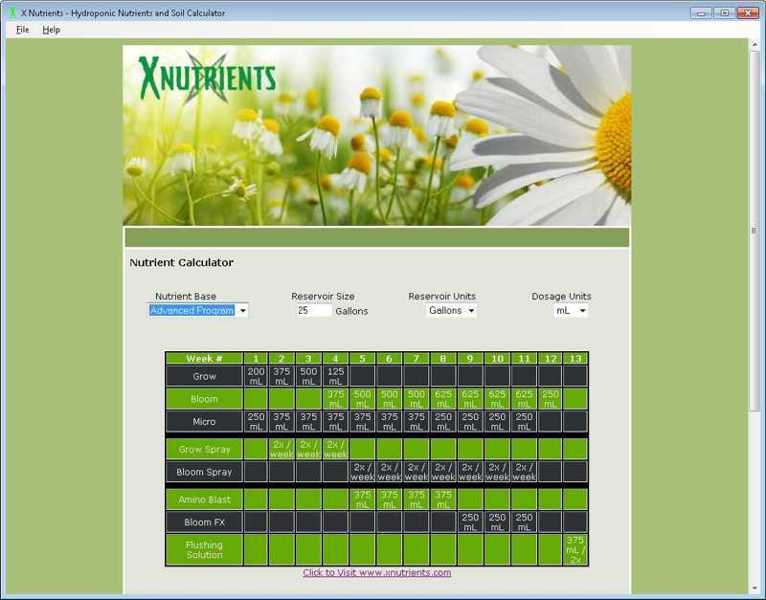Click the Week # header cell

point(204,359)
